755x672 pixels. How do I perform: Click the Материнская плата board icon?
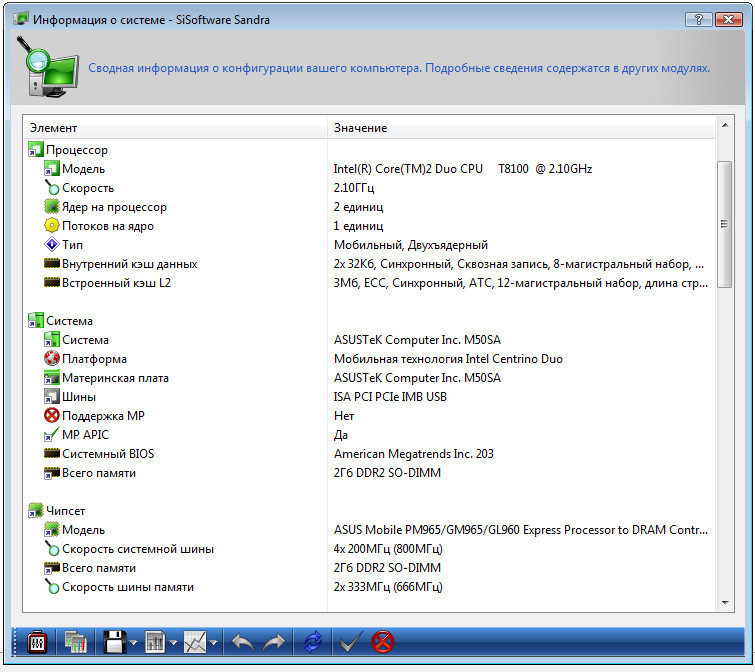click(52, 377)
